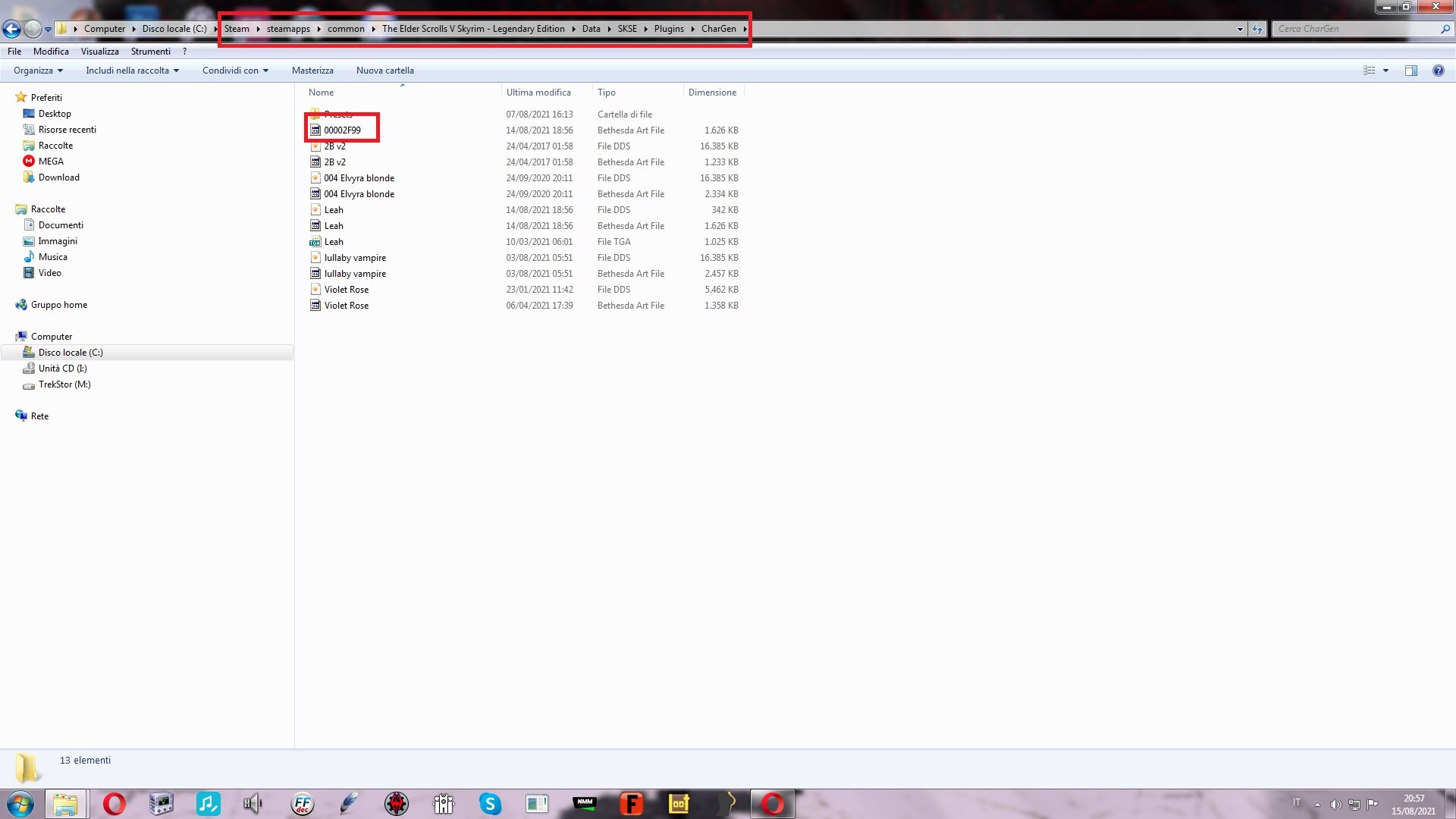The height and width of the screenshot is (819, 1456).
Task: Open the ? help menu
Action: (x=184, y=52)
